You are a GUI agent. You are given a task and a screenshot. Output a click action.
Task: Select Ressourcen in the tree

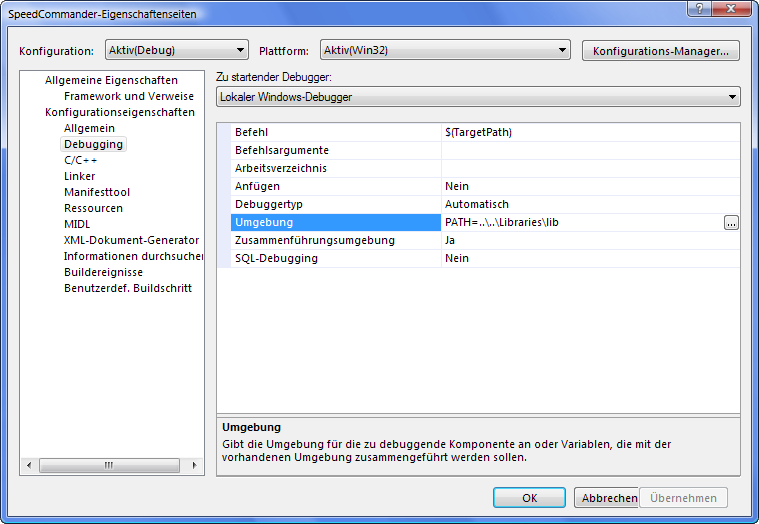(x=93, y=208)
